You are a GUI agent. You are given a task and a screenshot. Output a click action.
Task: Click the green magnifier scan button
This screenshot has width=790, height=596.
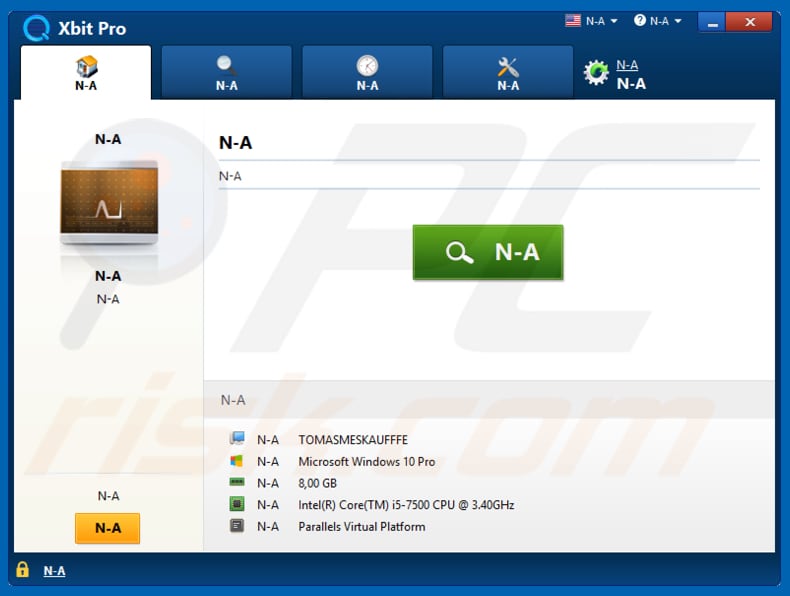(x=488, y=252)
